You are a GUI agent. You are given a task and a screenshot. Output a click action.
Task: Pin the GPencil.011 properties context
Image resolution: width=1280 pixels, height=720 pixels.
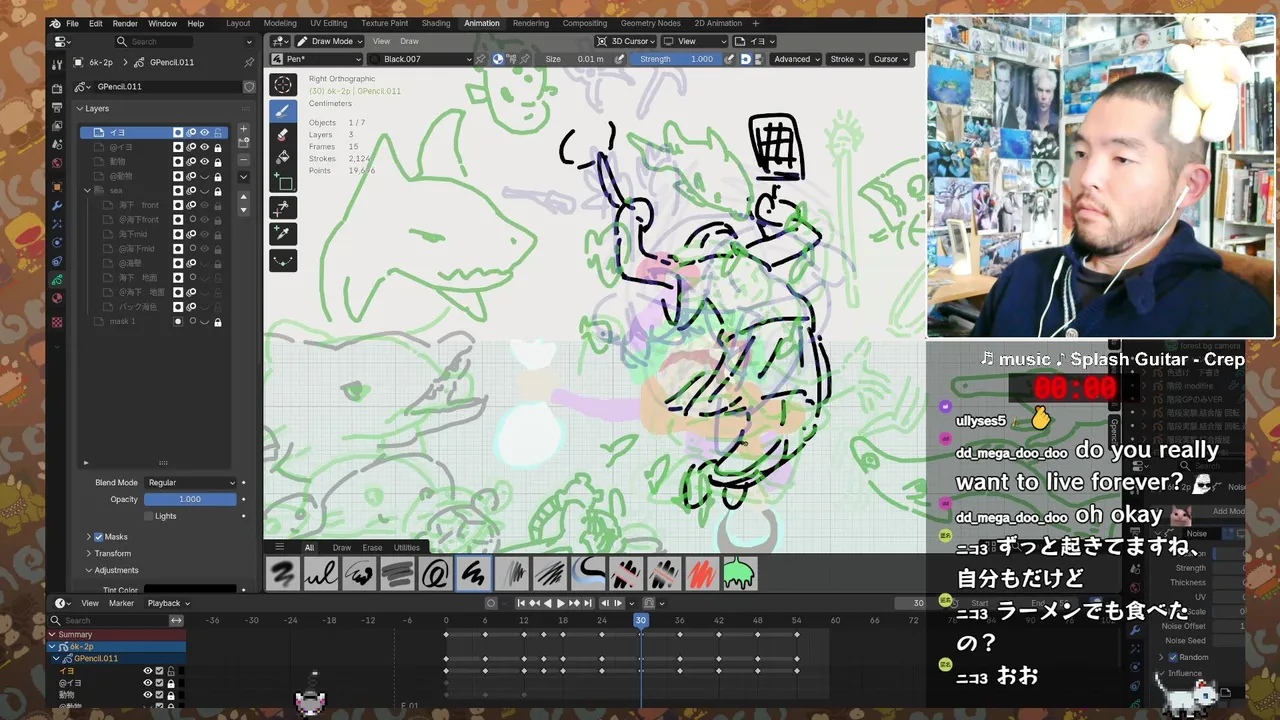click(x=249, y=63)
